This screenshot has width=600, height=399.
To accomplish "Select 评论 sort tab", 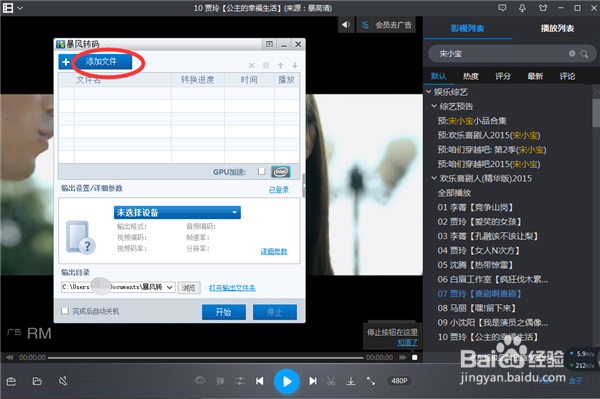I will 567,76.
